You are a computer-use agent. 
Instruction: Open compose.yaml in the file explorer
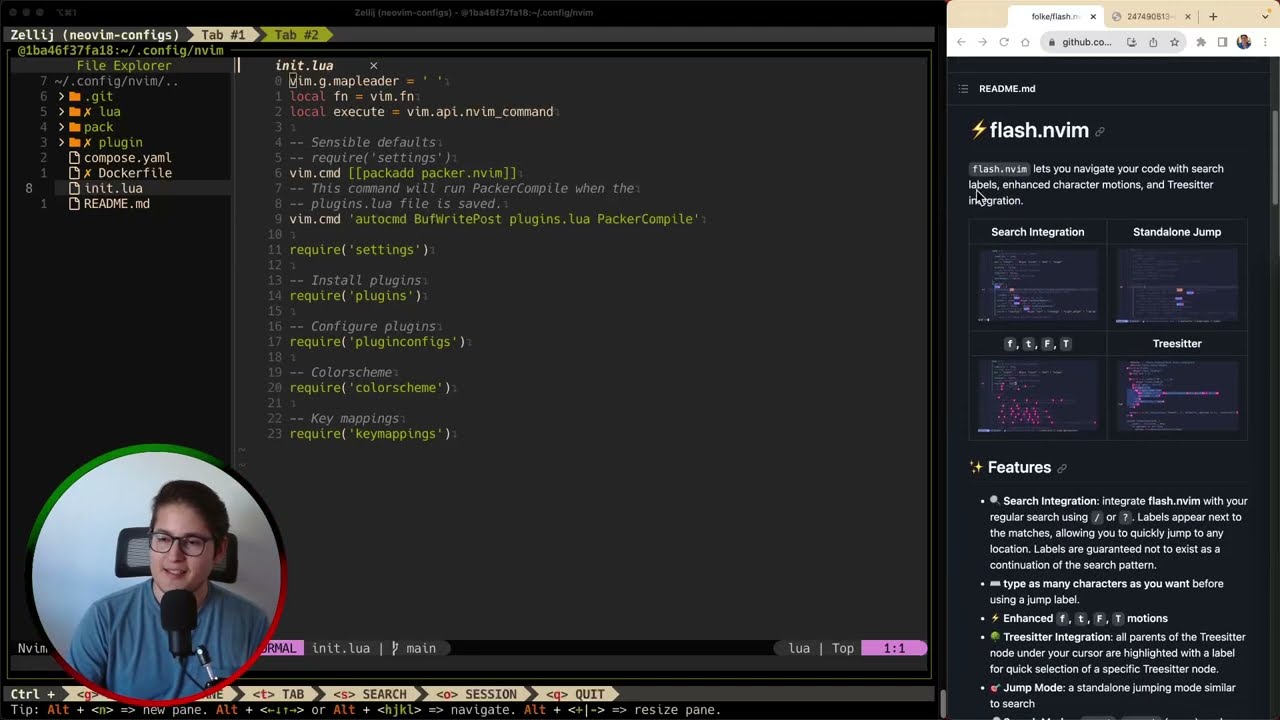point(127,158)
